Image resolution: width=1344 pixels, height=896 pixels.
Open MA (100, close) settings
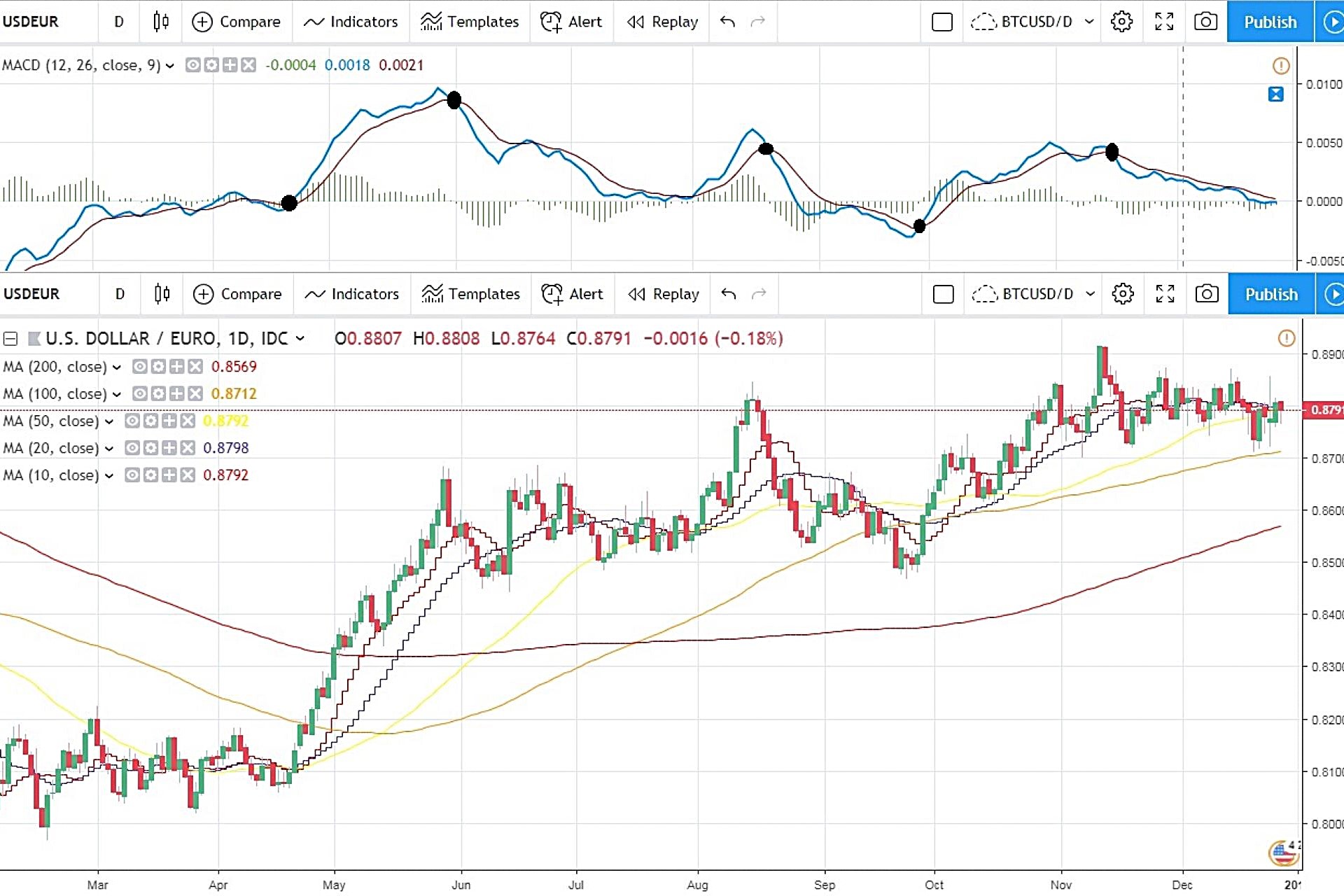point(159,394)
